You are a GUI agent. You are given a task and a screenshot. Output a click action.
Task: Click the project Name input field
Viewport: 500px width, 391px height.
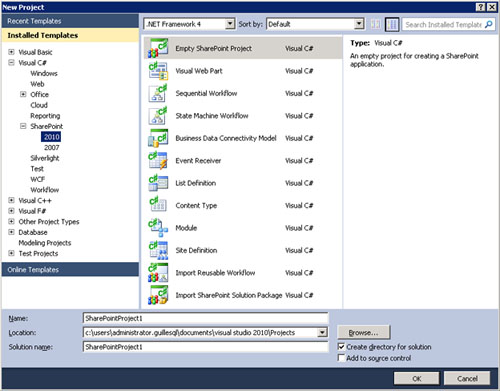point(205,318)
